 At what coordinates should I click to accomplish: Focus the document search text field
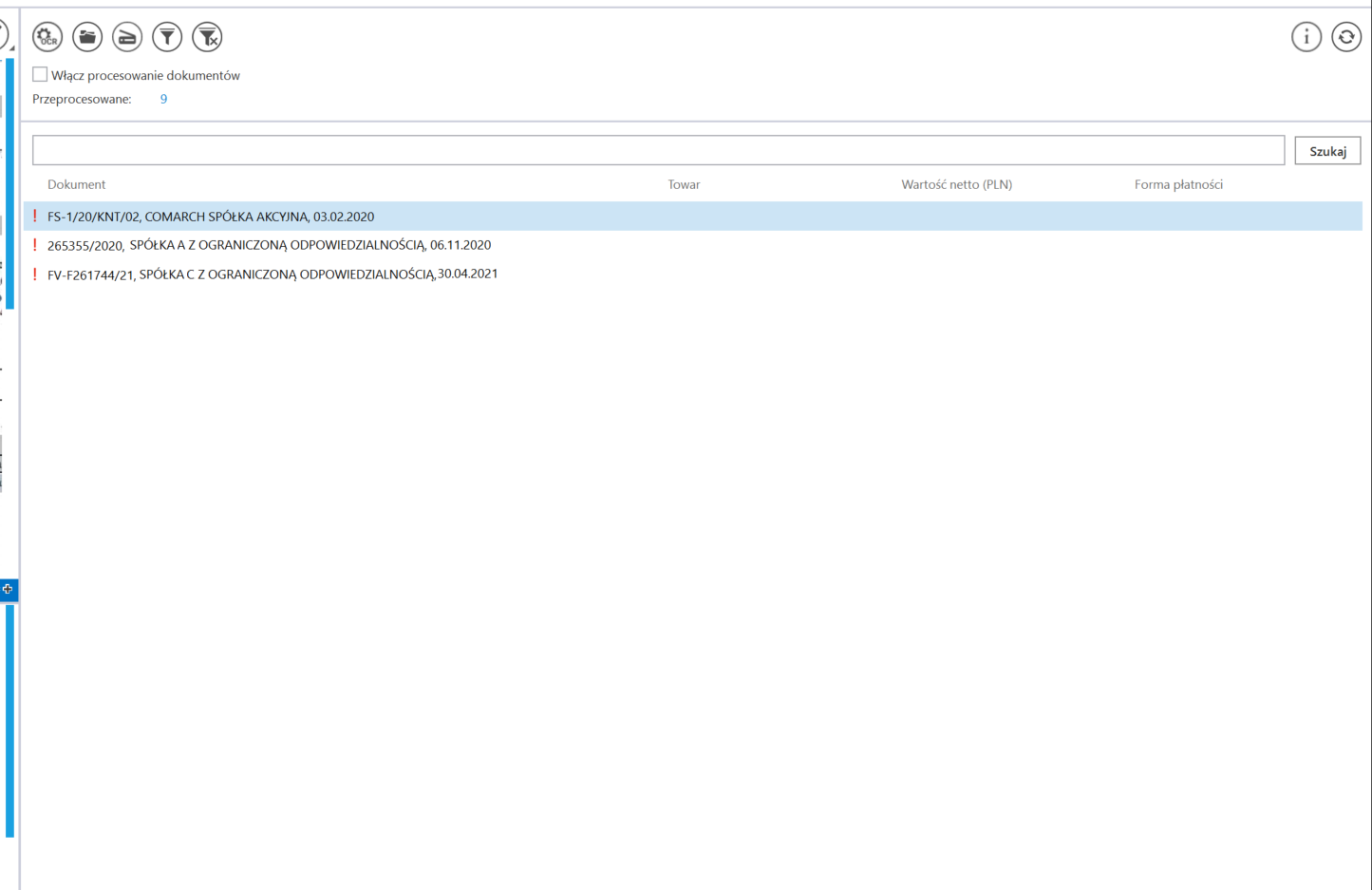click(x=658, y=150)
